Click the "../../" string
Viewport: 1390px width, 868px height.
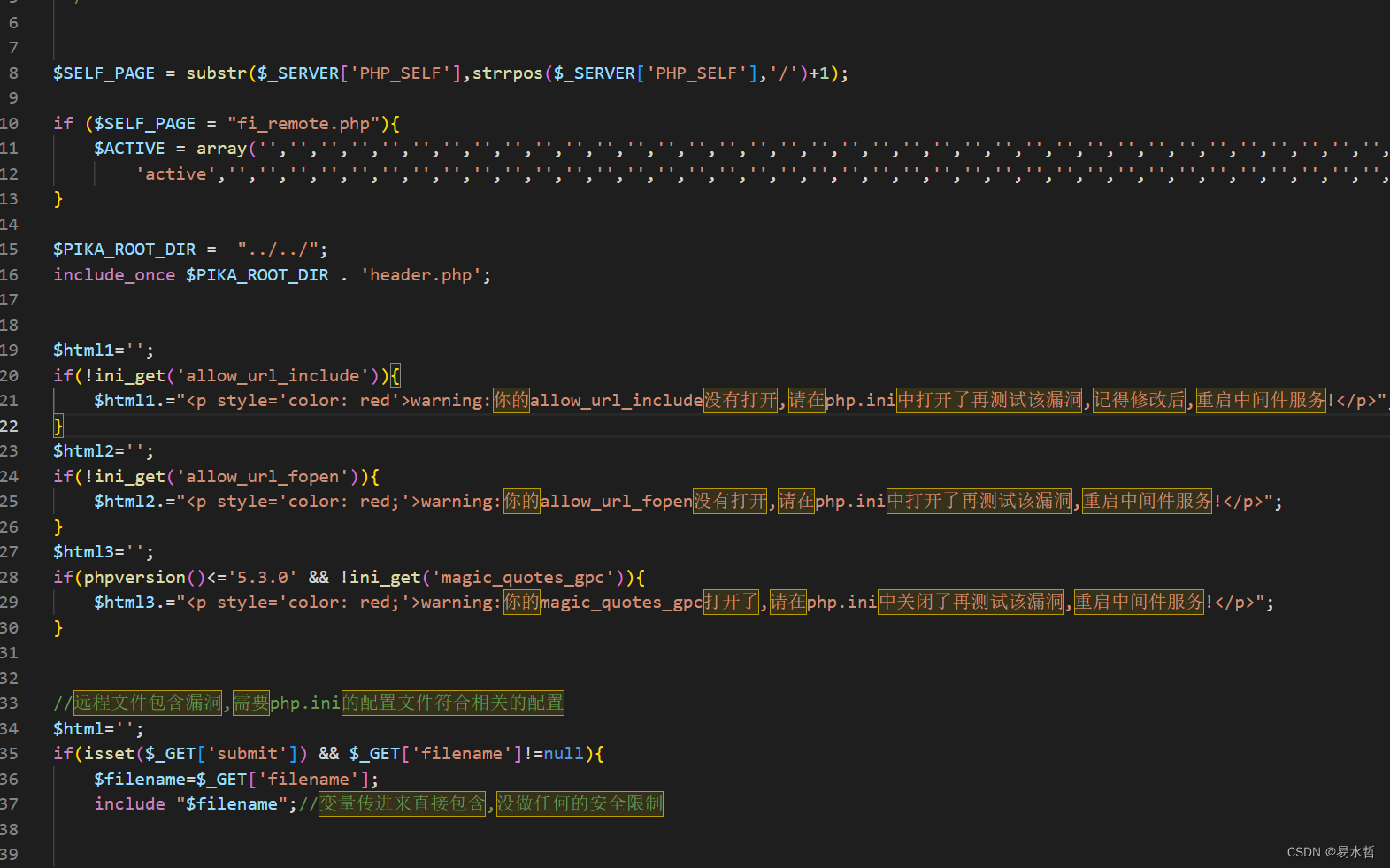click(278, 250)
